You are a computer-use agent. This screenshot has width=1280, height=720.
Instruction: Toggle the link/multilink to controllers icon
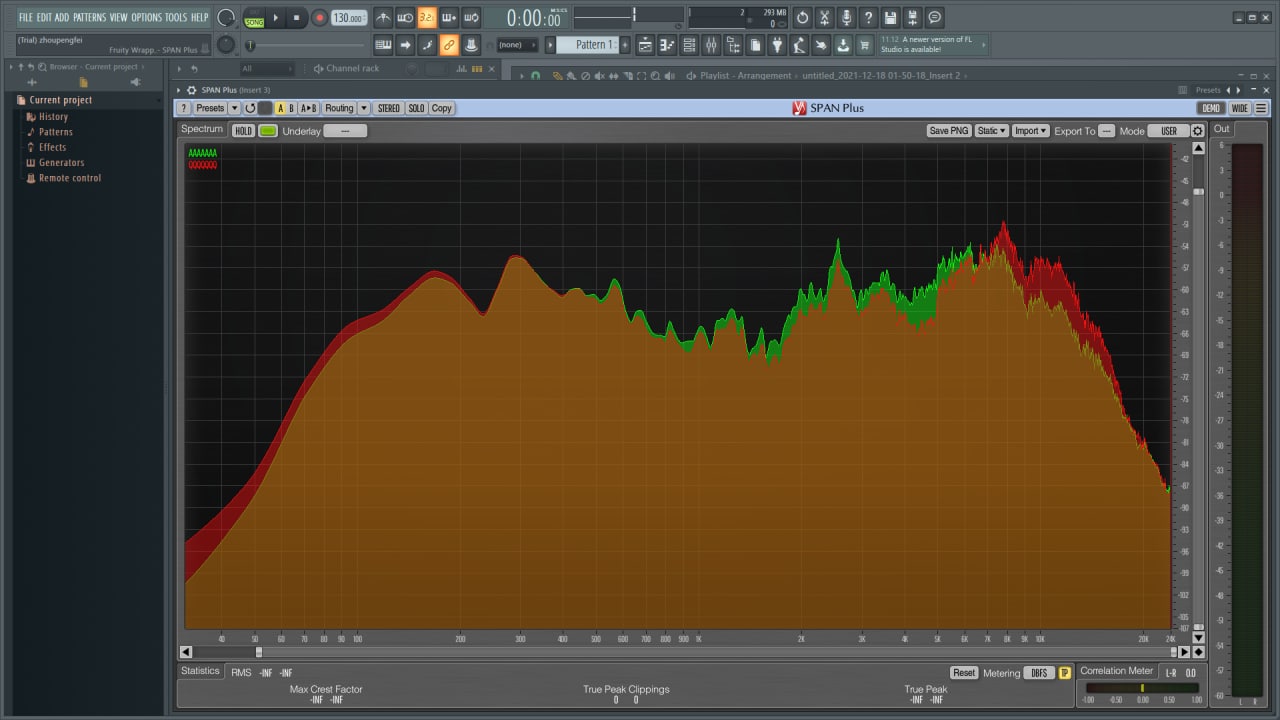coord(449,45)
